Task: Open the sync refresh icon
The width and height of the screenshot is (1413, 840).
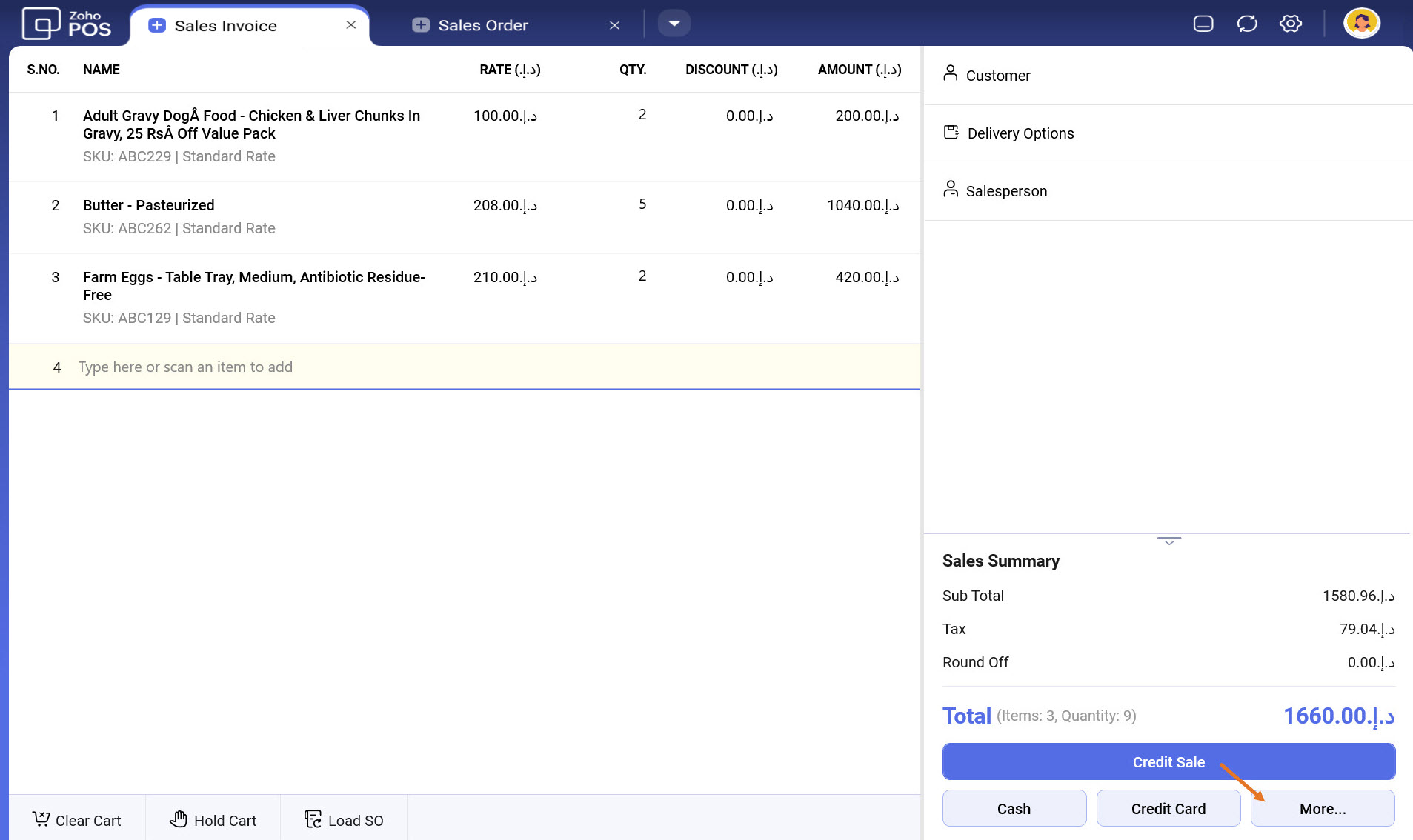Action: point(1247,24)
